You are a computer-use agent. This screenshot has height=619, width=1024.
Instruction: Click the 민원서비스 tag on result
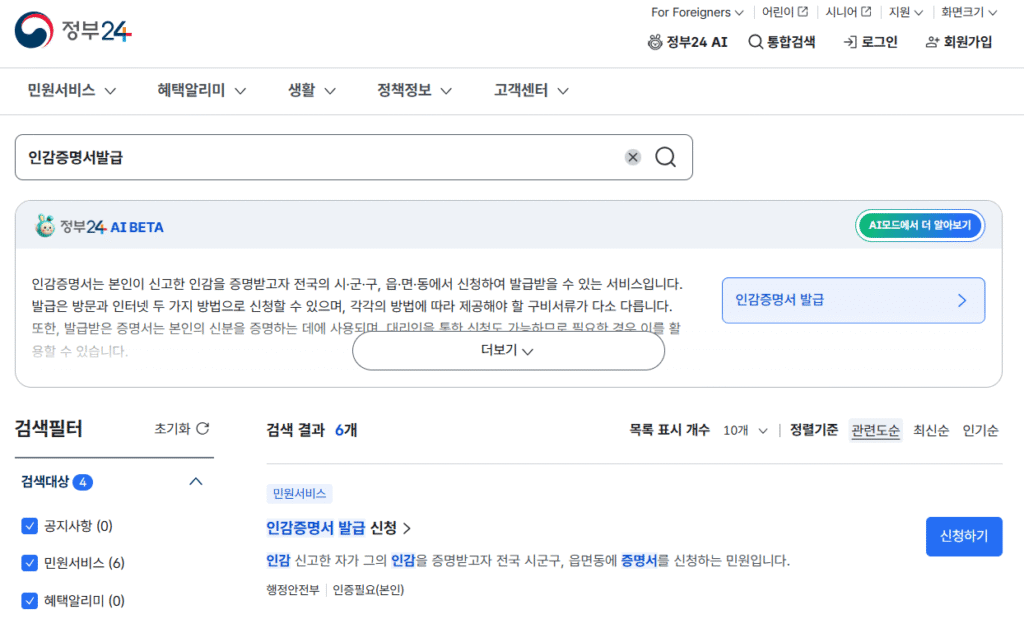(x=299, y=494)
